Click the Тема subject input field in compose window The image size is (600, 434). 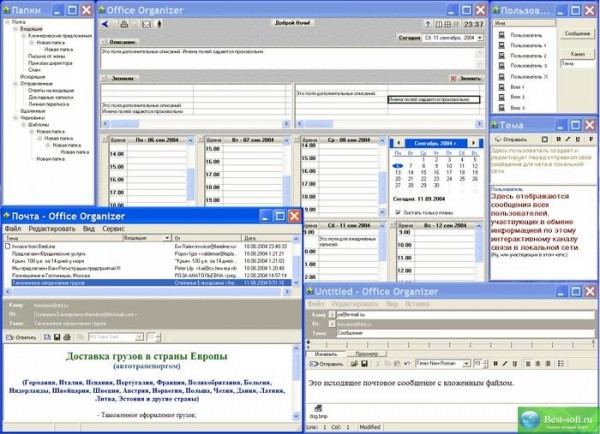(465, 333)
